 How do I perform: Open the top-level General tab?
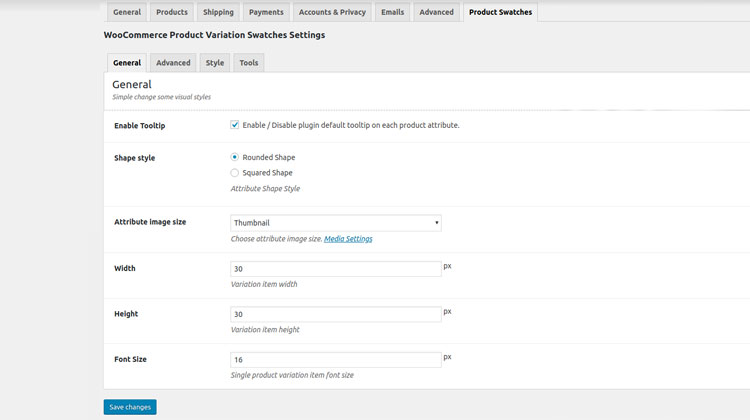point(127,12)
